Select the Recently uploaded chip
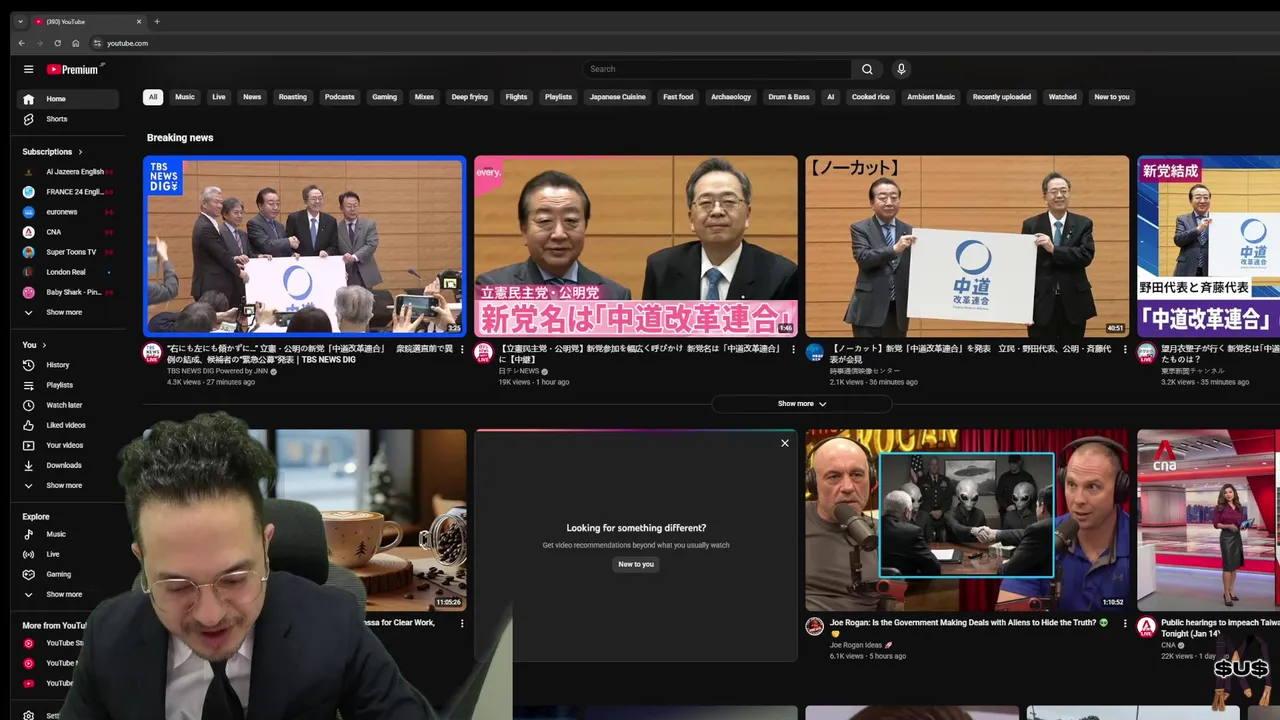Viewport: 1280px width, 720px height. click(1002, 97)
